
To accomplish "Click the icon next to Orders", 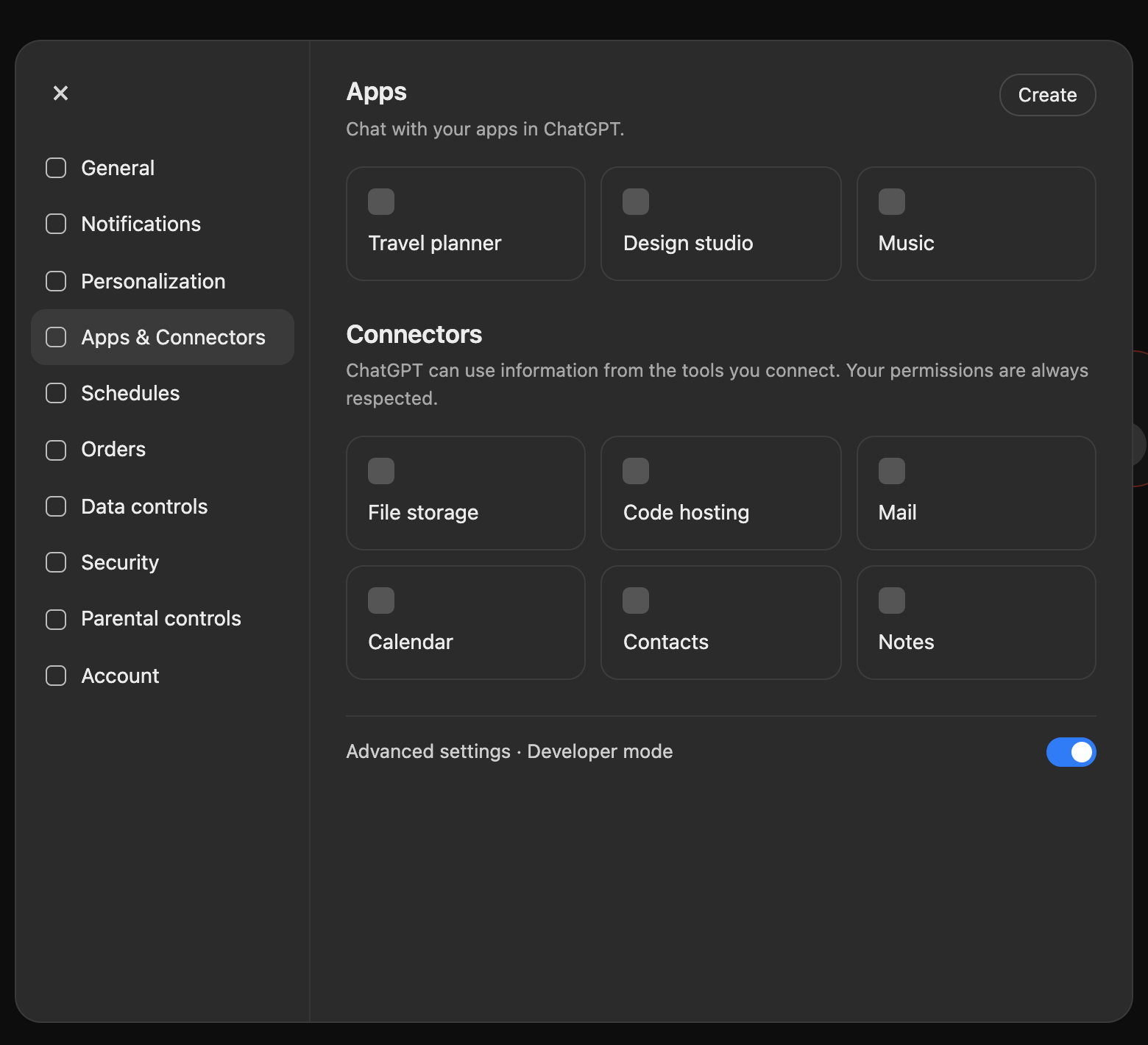I will click(56, 450).
